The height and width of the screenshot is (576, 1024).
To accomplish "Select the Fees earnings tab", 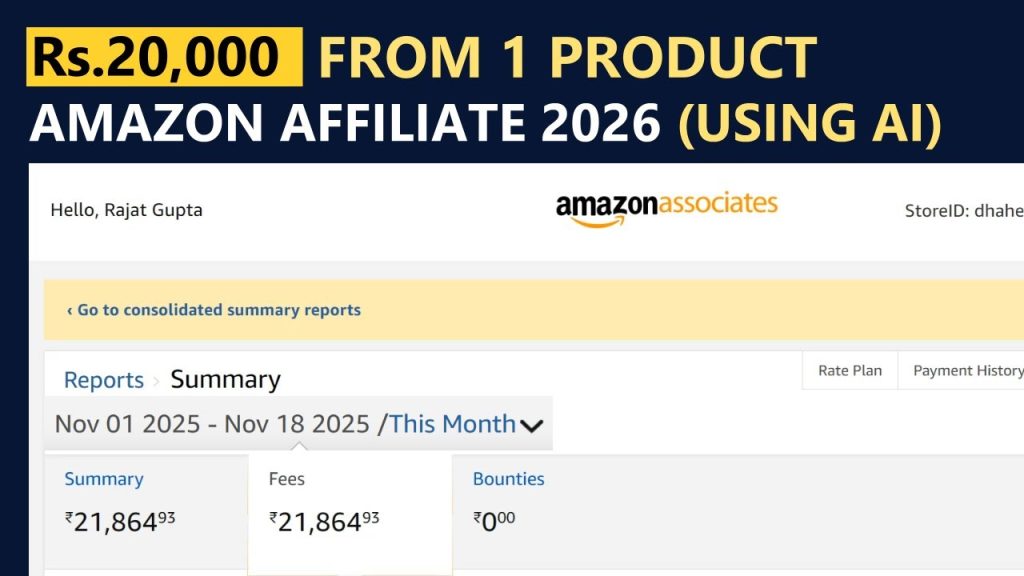I will (287, 479).
